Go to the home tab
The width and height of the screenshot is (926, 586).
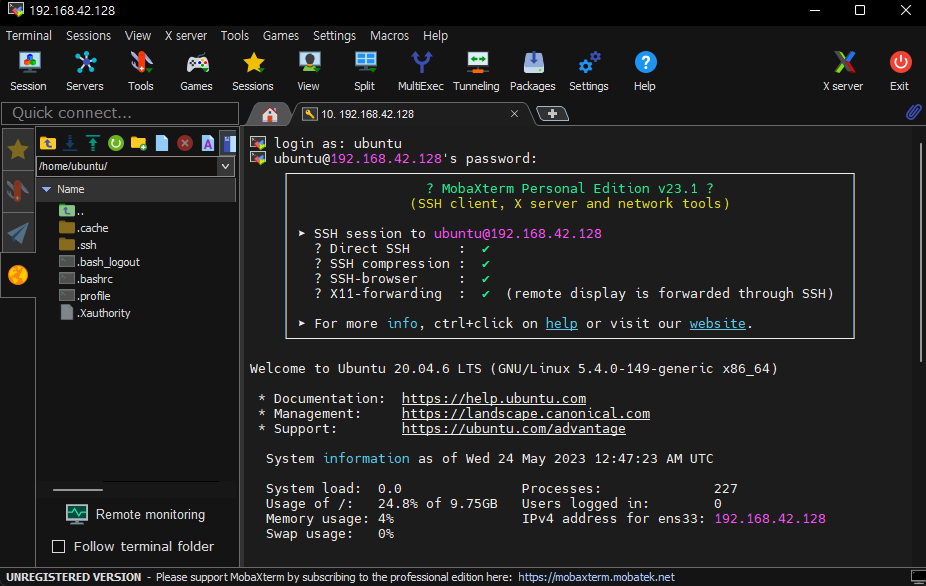pyautogui.click(x=270, y=114)
